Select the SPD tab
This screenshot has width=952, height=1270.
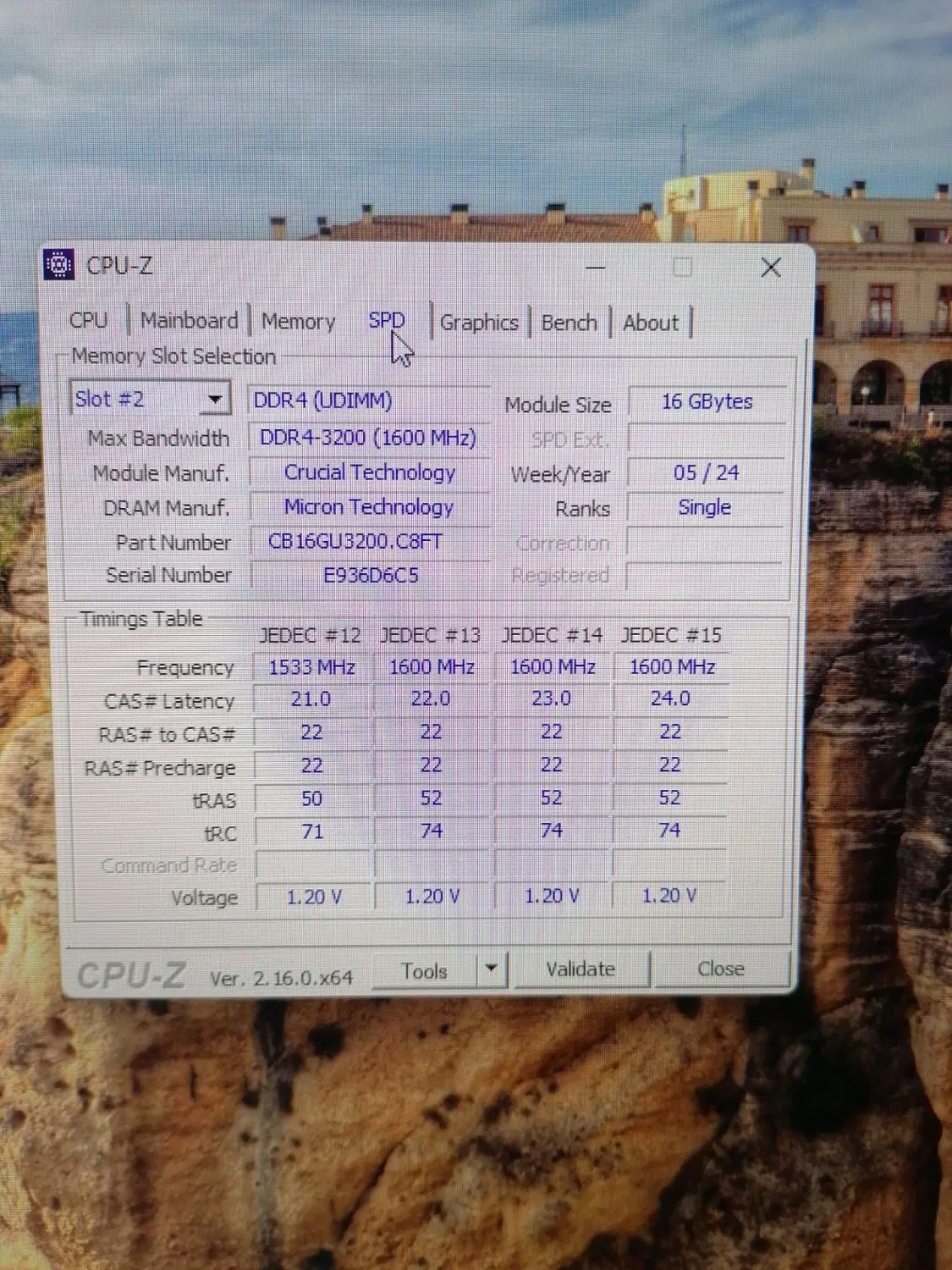(387, 321)
